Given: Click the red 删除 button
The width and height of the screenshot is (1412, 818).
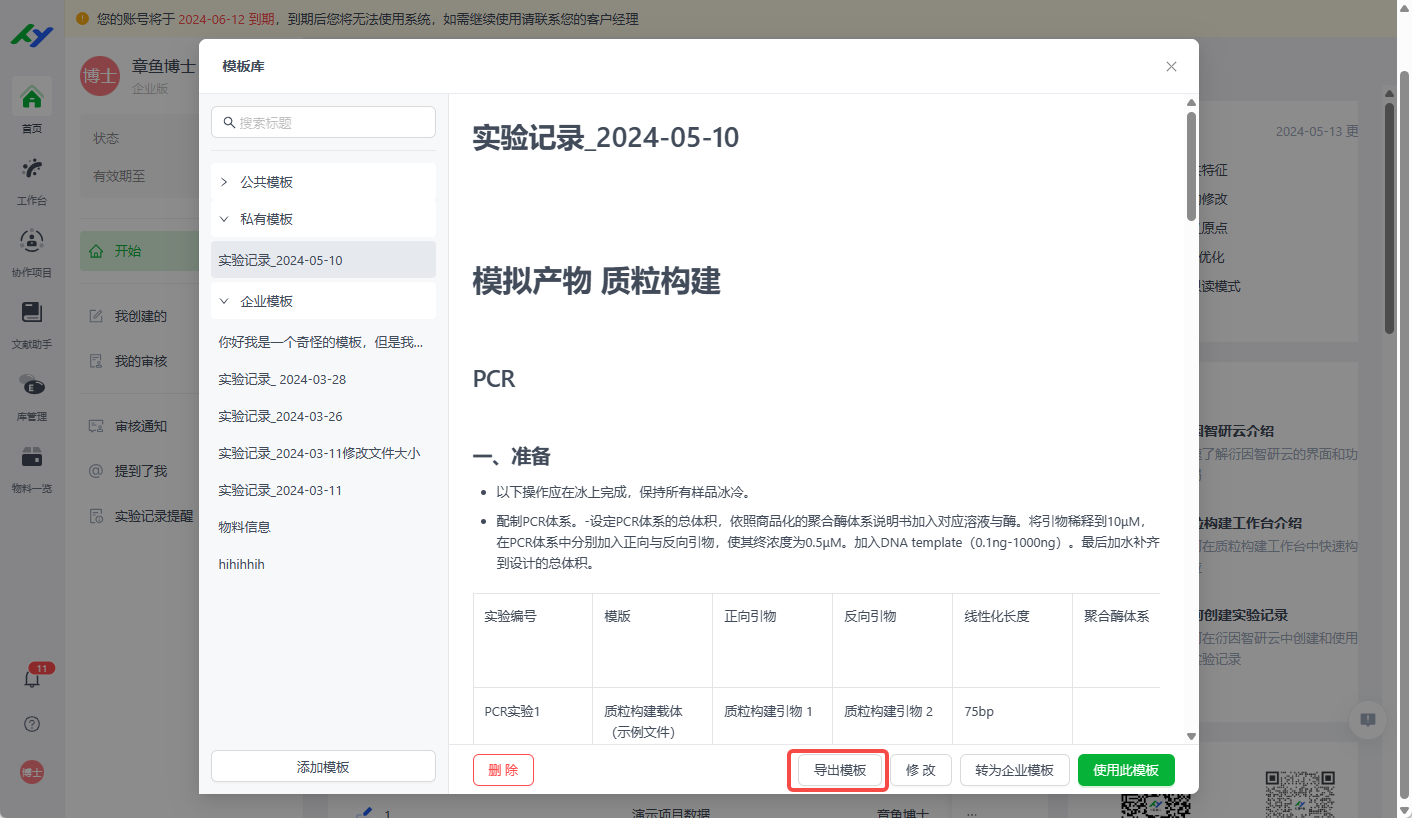Looking at the screenshot, I should 503,770.
